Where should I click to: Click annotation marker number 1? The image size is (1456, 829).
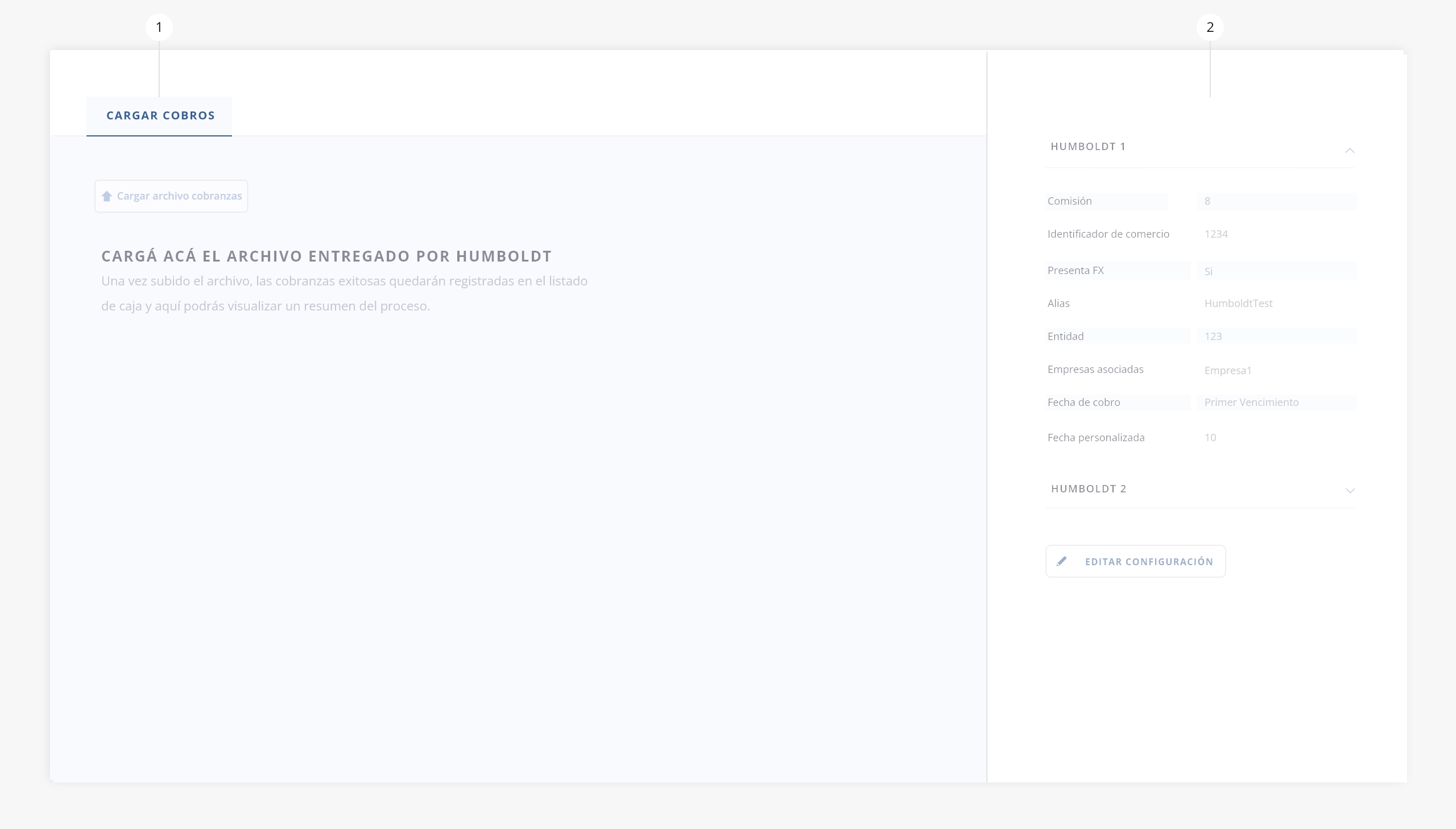click(159, 27)
